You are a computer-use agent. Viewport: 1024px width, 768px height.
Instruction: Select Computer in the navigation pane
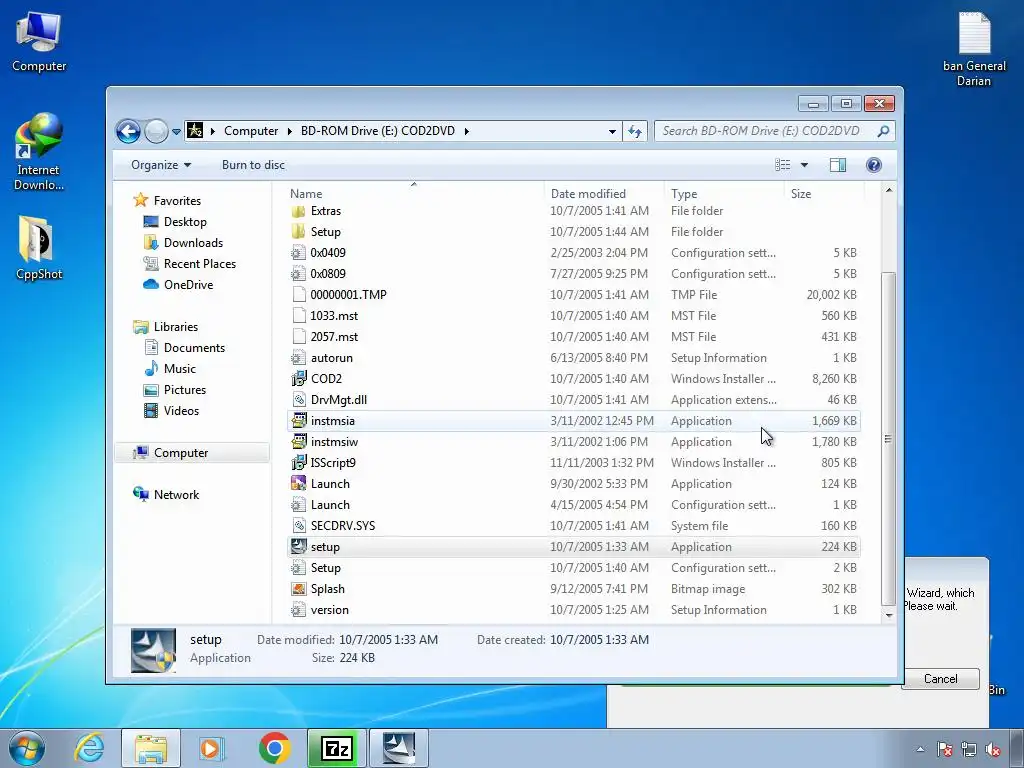[x=192, y=453]
